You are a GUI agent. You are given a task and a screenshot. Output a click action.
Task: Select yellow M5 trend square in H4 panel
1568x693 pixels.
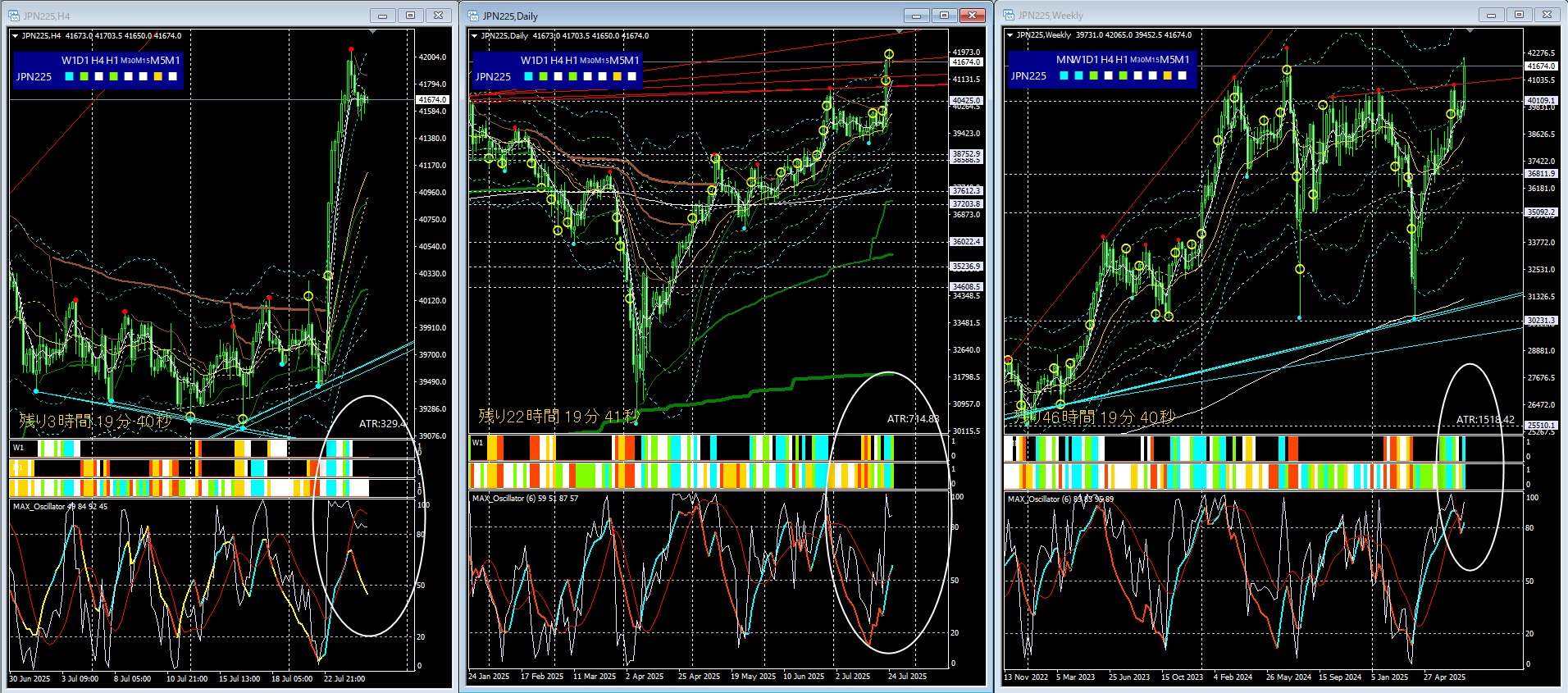click(157, 76)
